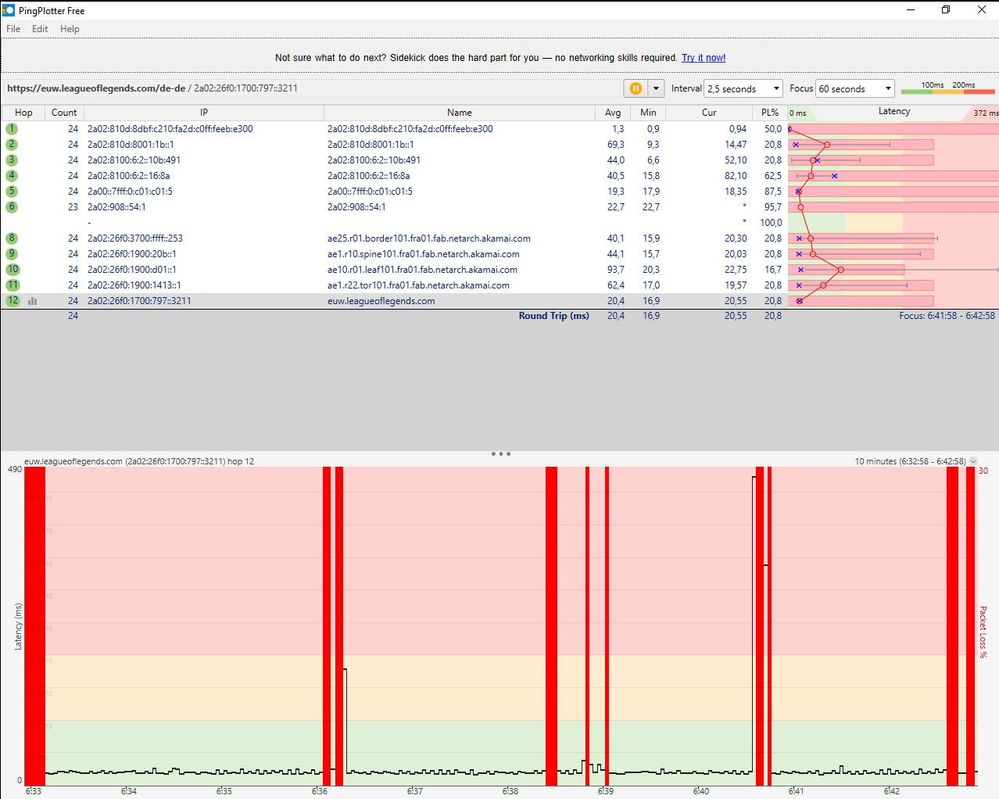Click hop 3 green circle icon

coord(11,160)
